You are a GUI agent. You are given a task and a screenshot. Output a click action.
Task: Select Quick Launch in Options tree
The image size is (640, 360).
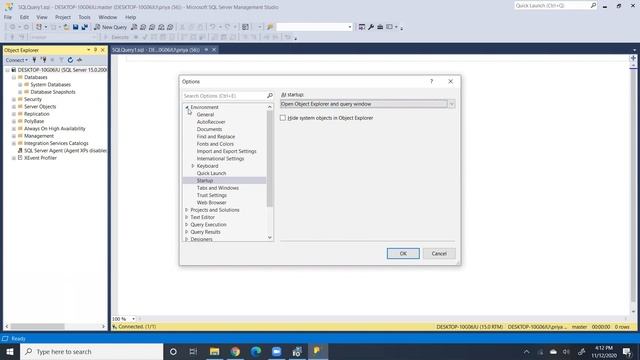(211, 173)
